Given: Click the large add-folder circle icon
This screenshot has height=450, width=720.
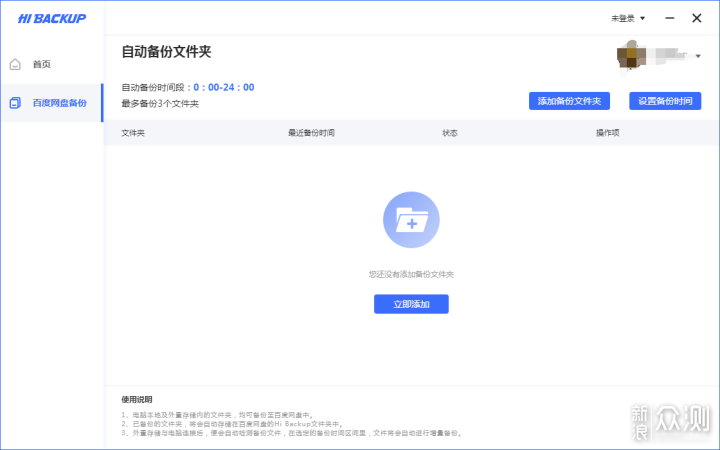Looking at the screenshot, I should (411, 220).
